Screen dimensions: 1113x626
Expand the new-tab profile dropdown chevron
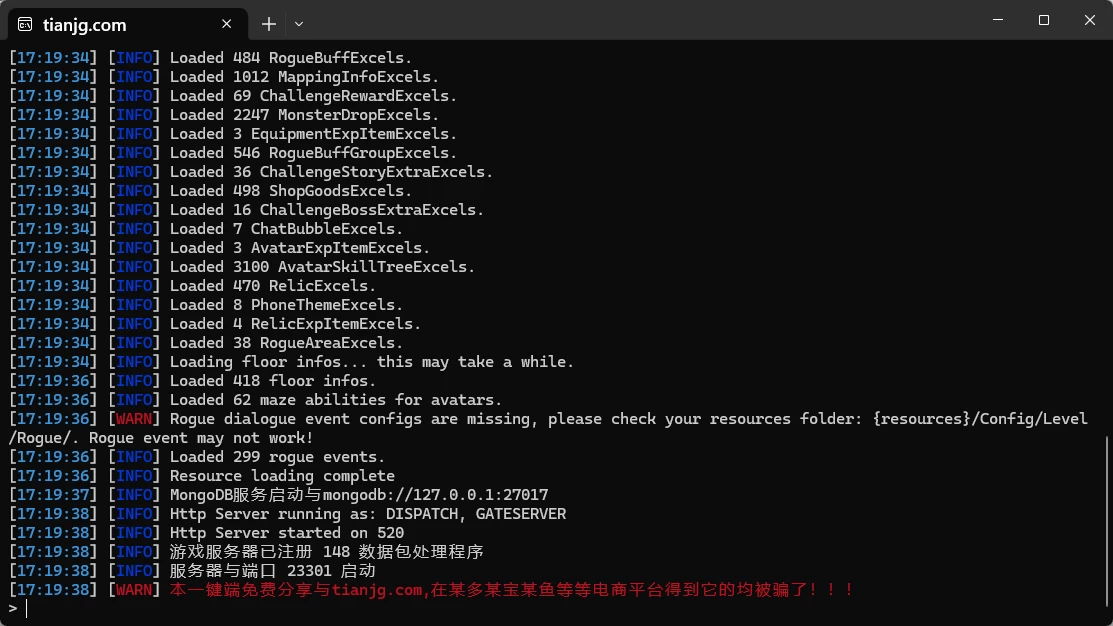(299, 24)
